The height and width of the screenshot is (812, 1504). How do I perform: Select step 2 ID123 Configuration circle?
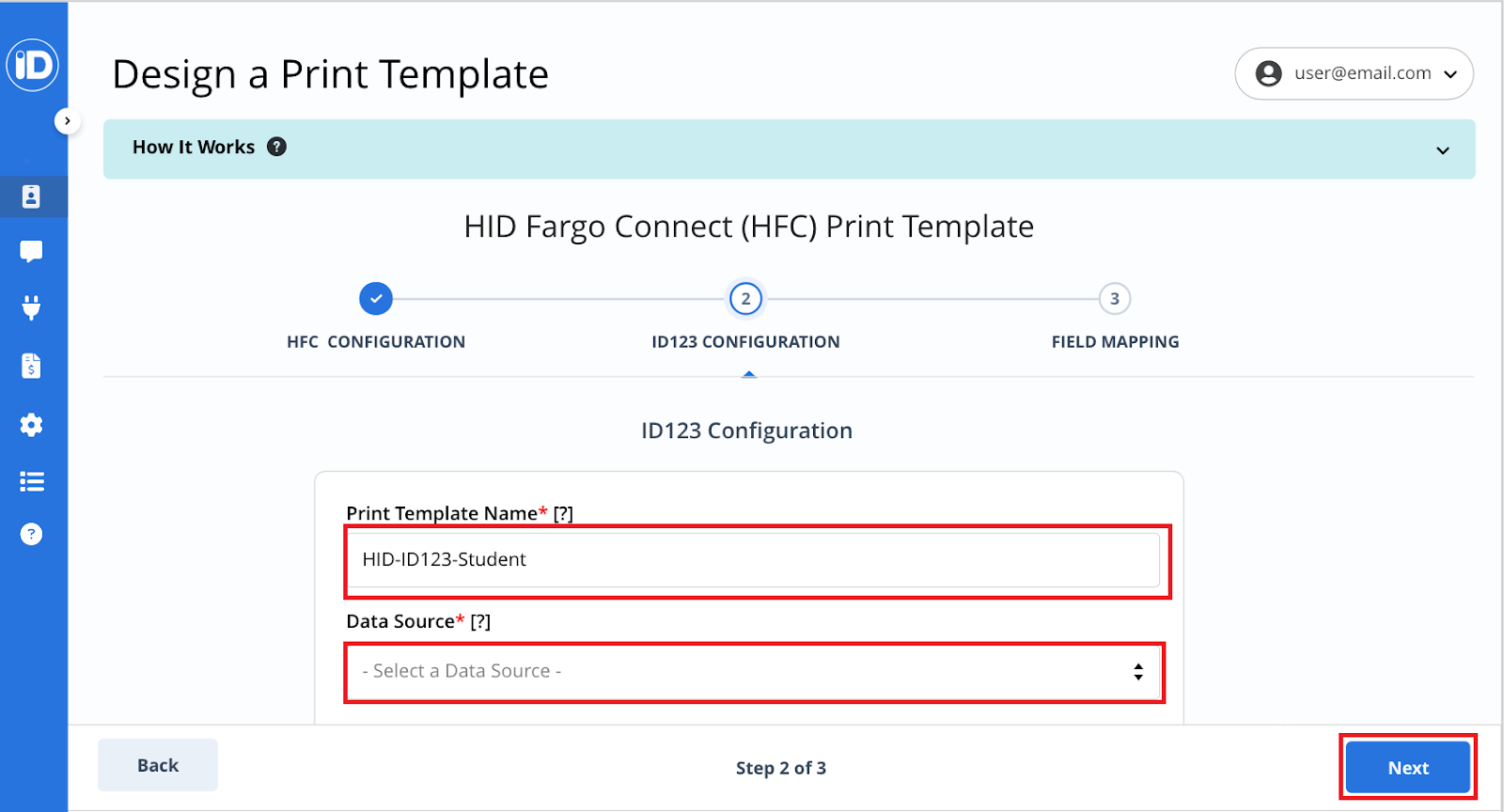tap(745, 299)
